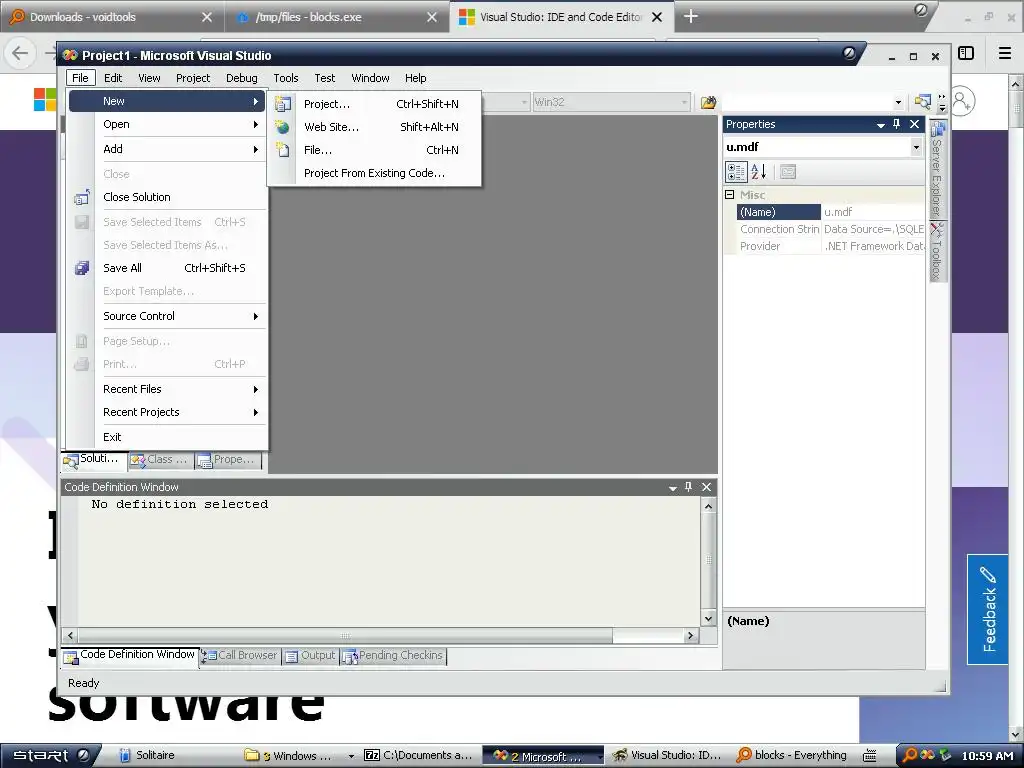Image resolution: width=1024 pixels, height=768 pixels.
Task: Choose Web Site... from New submenu
Action: (374, 127)
